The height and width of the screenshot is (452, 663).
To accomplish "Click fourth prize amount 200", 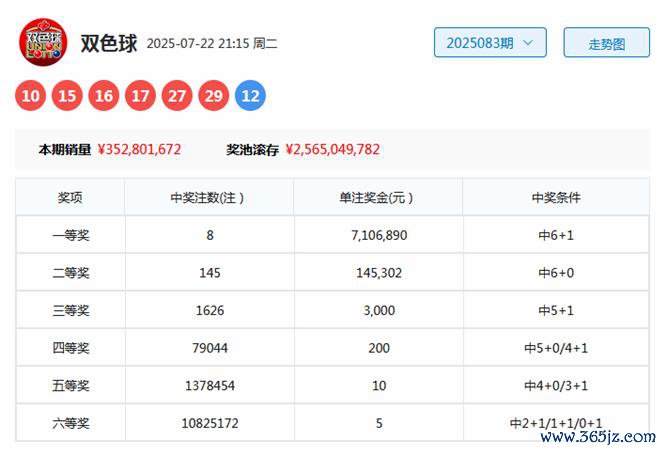I will (x=379, y=348).
